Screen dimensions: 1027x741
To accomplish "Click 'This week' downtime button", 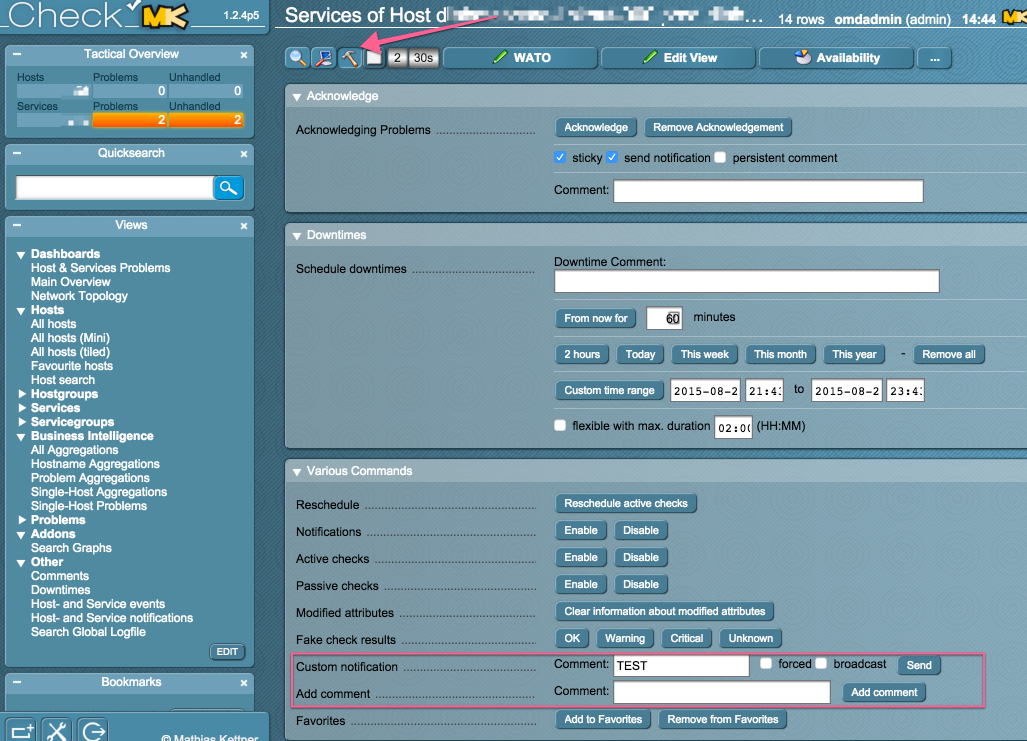I will 705,354.
